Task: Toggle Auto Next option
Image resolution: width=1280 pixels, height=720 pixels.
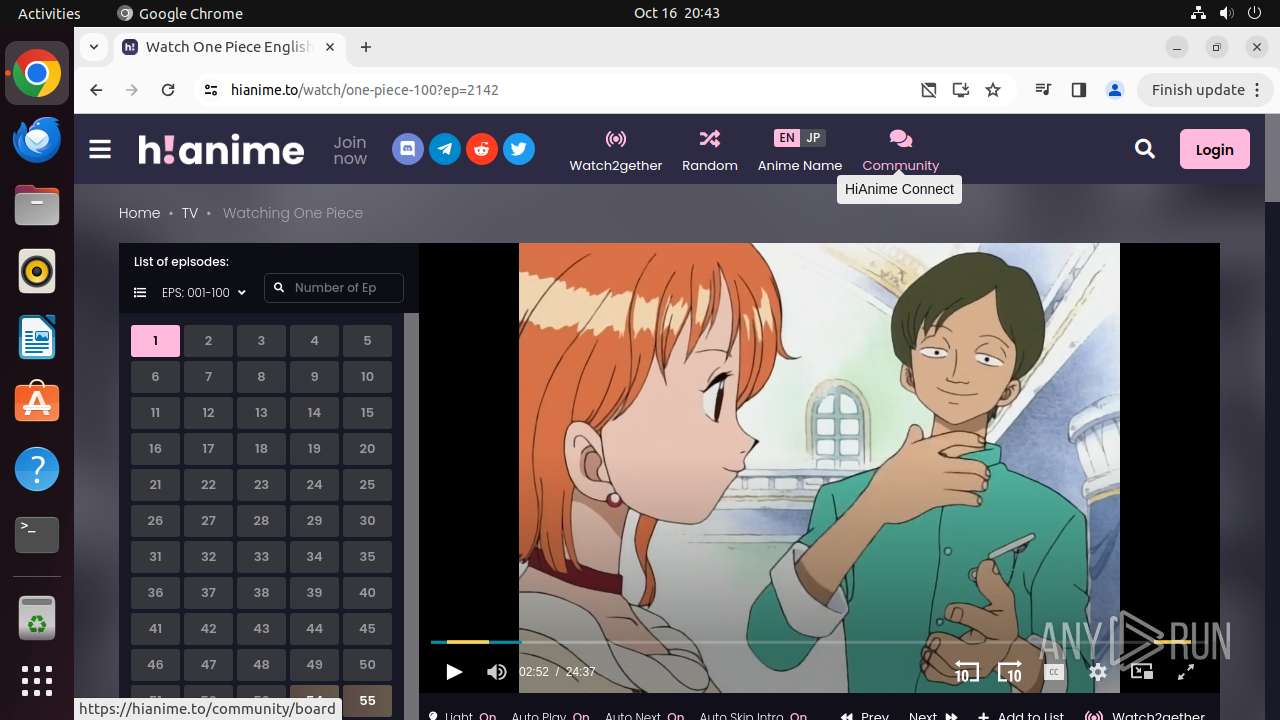Action: [x=644, y=715]
